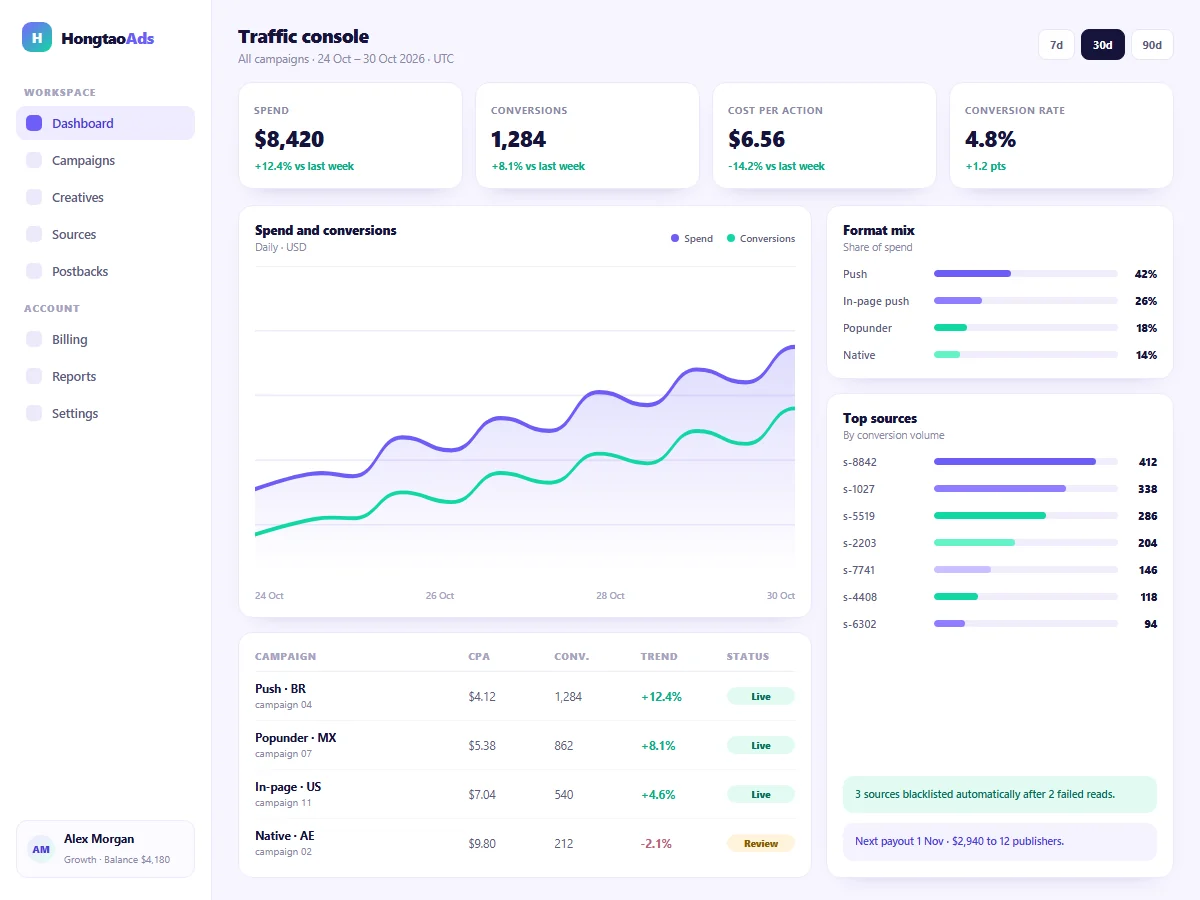The image size is (1200, 900).
Task: Click the In-page push share bar
Action: (x=1026, y=300)
